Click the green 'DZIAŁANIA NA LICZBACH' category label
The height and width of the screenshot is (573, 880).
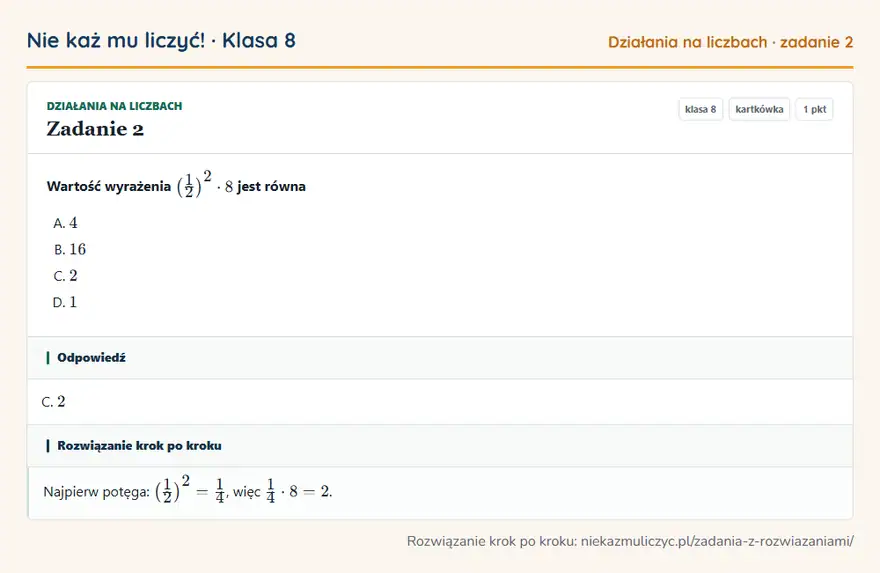click(x=114, y=106)
